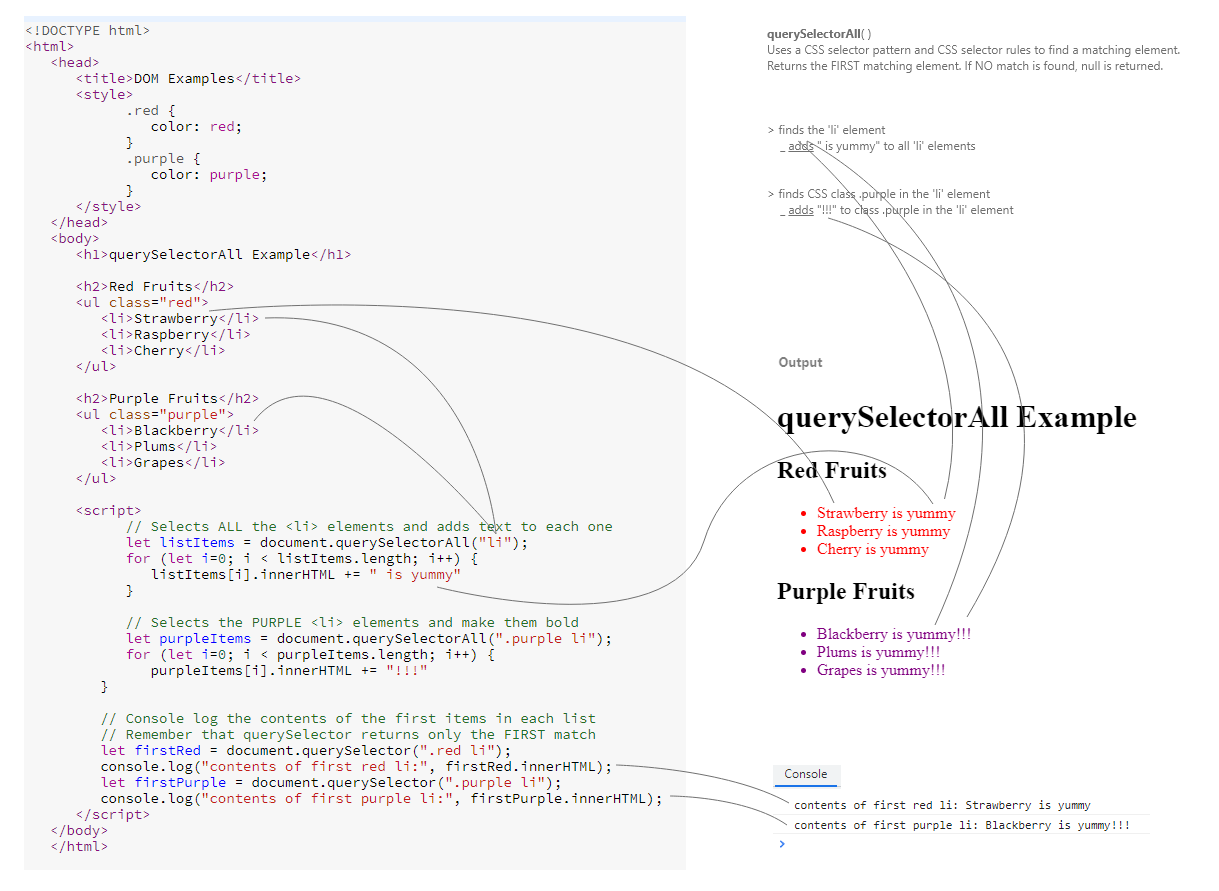
Task: Click the <li>Strawberry</li> code line
Action: click(180, 318)
